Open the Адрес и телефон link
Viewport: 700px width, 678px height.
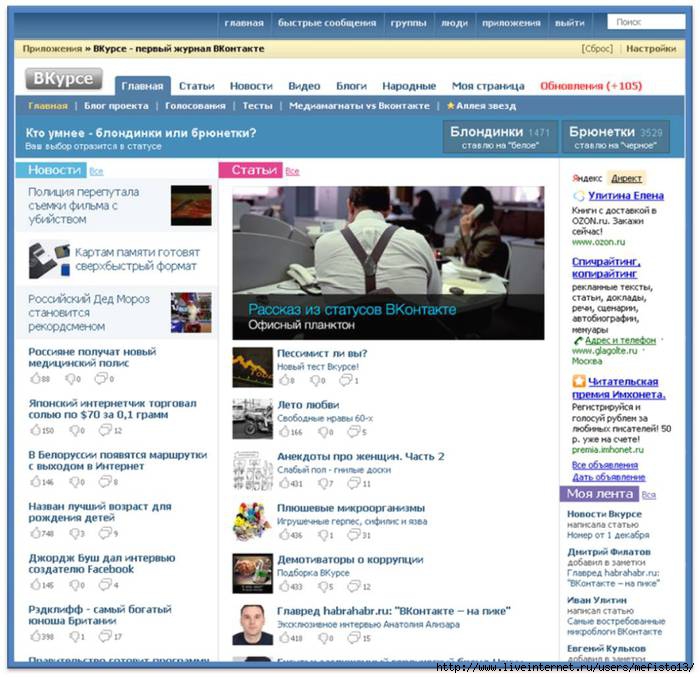[620, 340]
